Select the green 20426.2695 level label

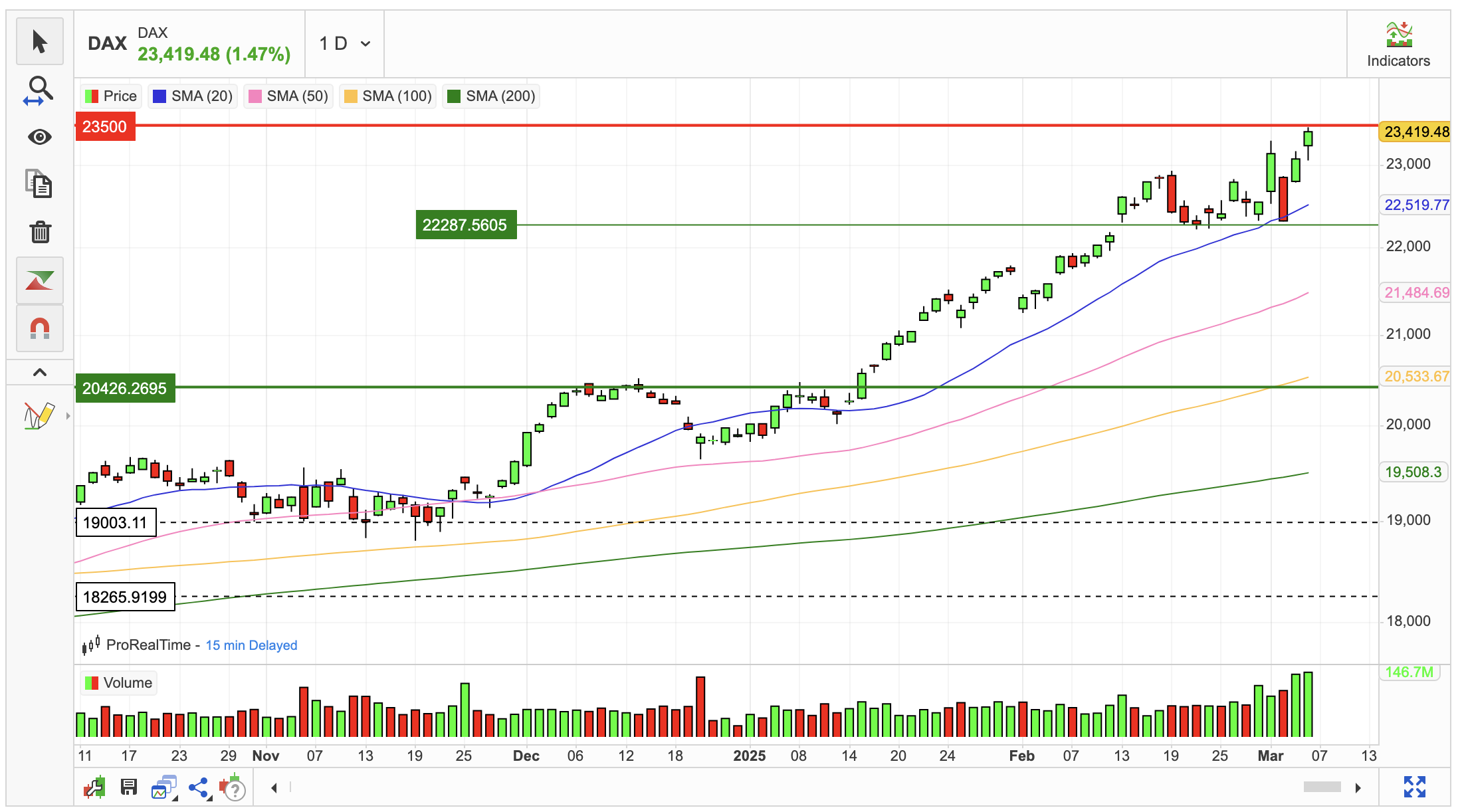(125, 389)
